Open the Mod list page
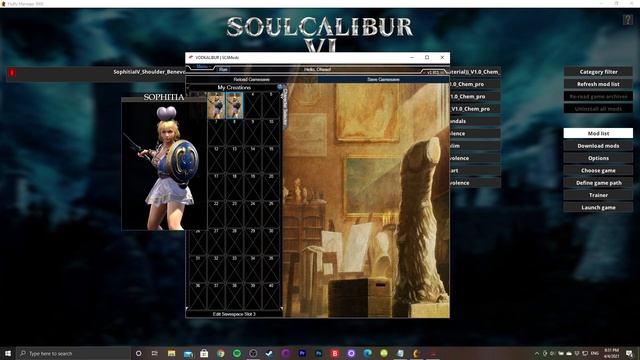Screen dimensions: 640x360 click(x=598, y=133)
